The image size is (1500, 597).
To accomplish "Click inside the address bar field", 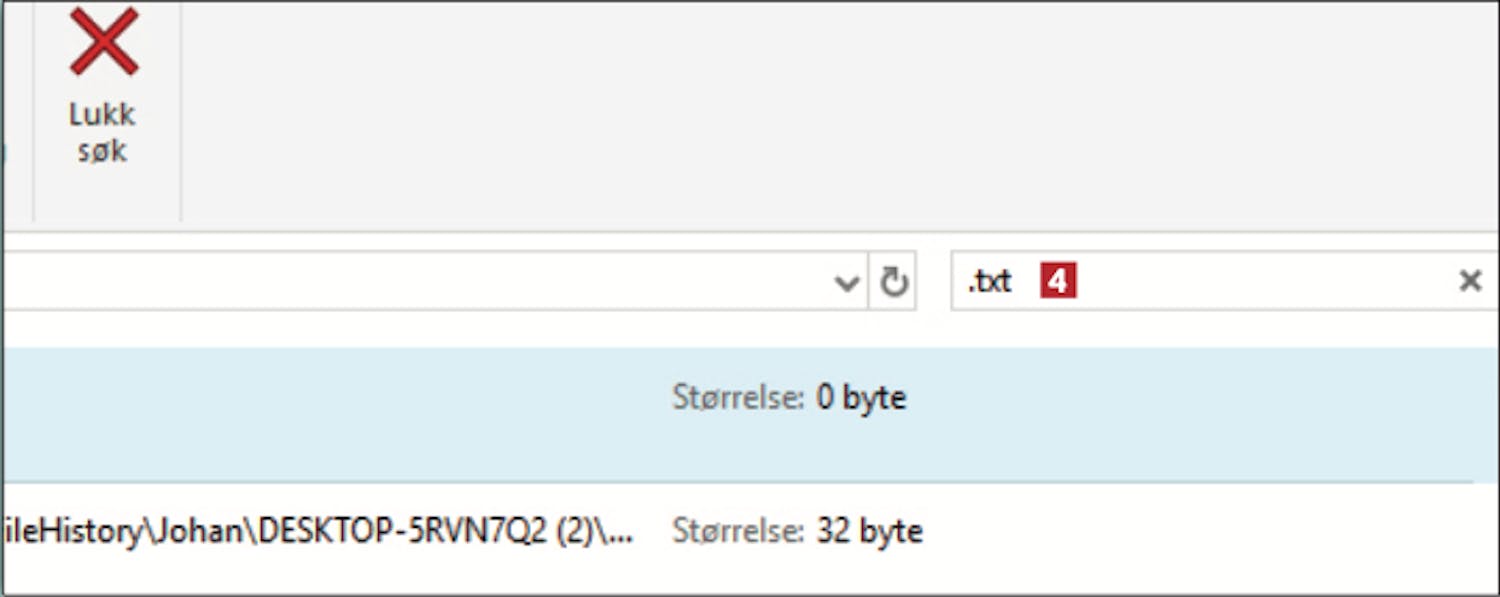I will click(420, 283).
